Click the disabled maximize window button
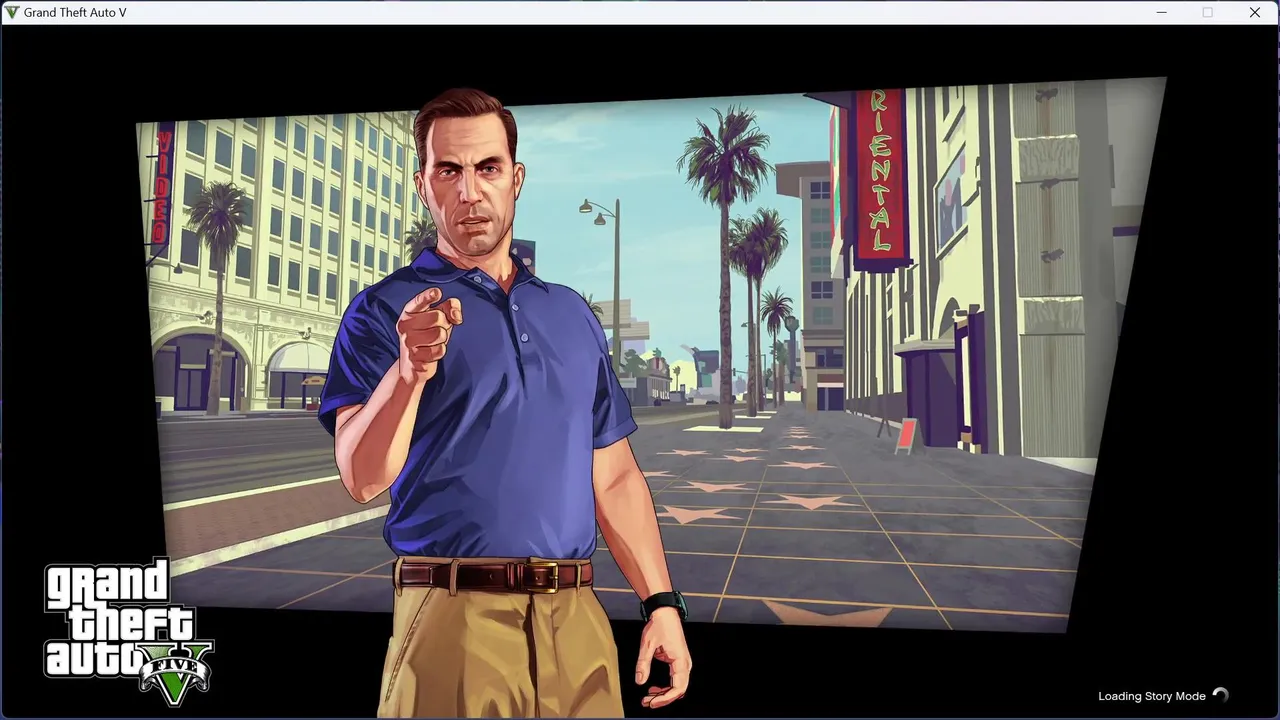Viewport: 1280px width, 720px height. (x=1207, y=12)
